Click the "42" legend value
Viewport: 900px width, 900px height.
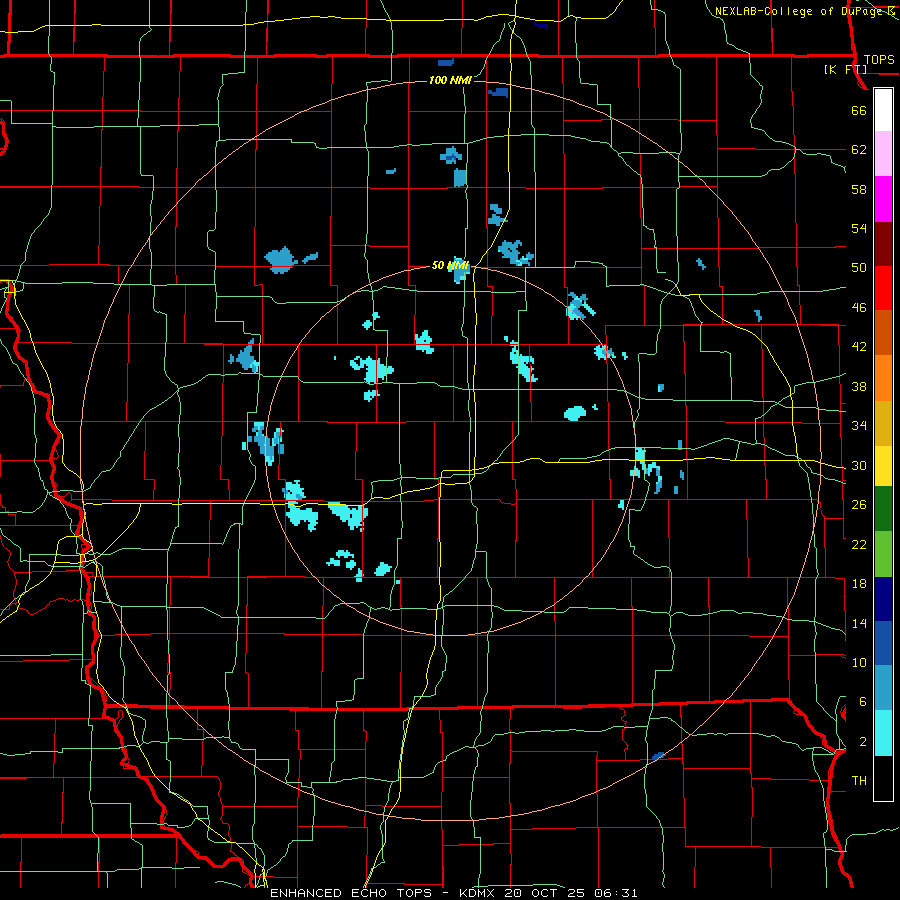(x=859, y=347)
